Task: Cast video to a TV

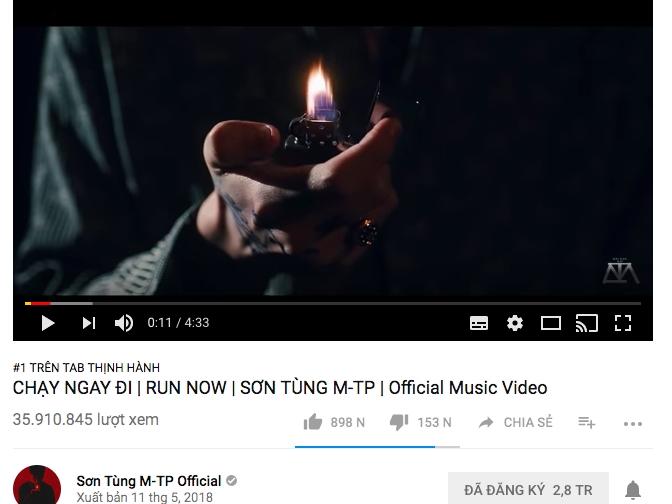Action: (x=587, y=323)
